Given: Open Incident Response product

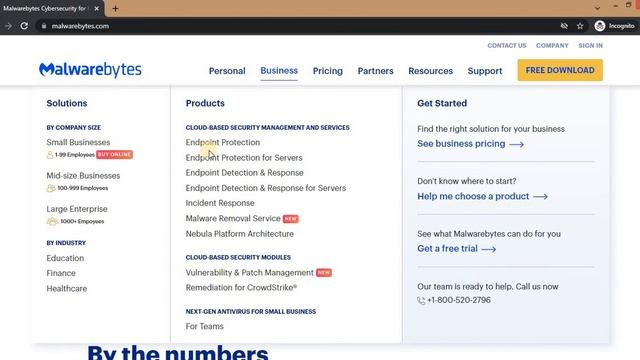Looking at the screenshot, I should click(x=220, y=203).
